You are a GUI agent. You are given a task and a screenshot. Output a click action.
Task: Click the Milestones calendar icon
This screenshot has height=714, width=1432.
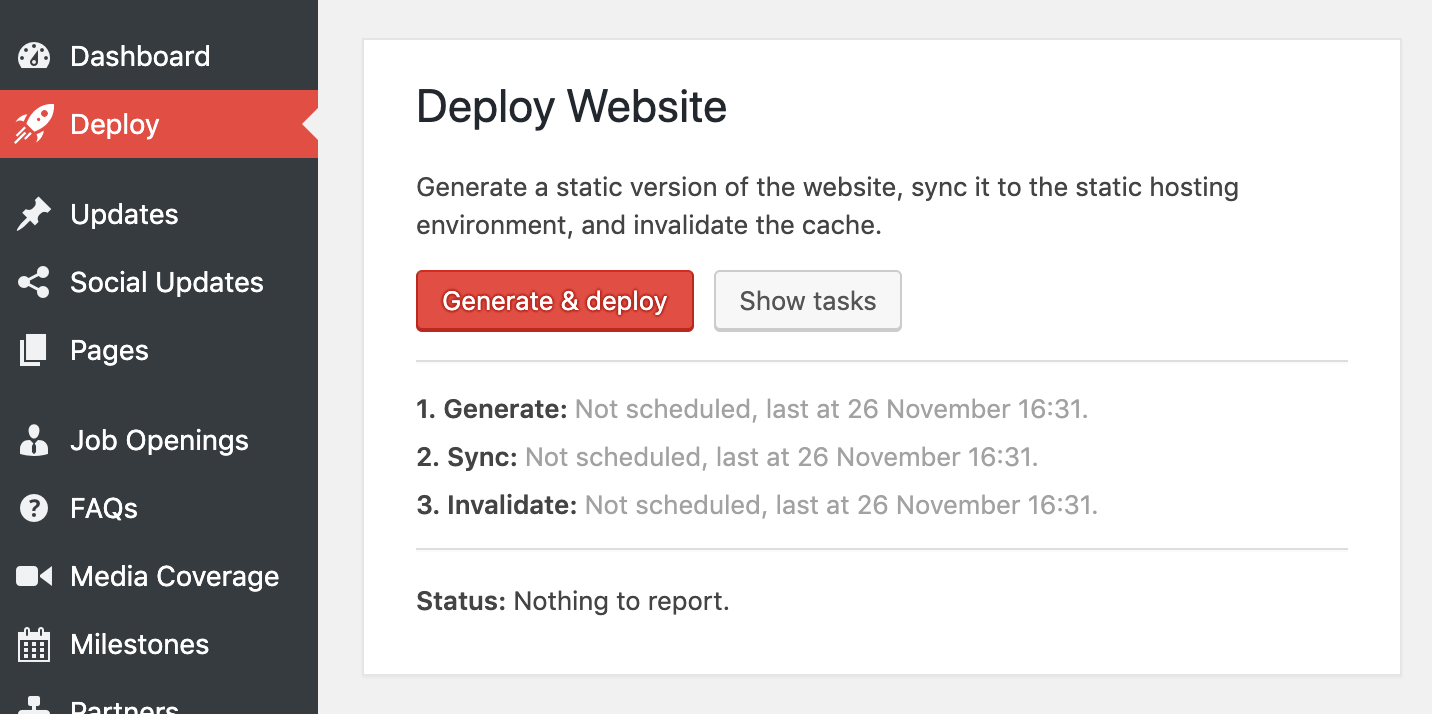(x=34, y=645)
